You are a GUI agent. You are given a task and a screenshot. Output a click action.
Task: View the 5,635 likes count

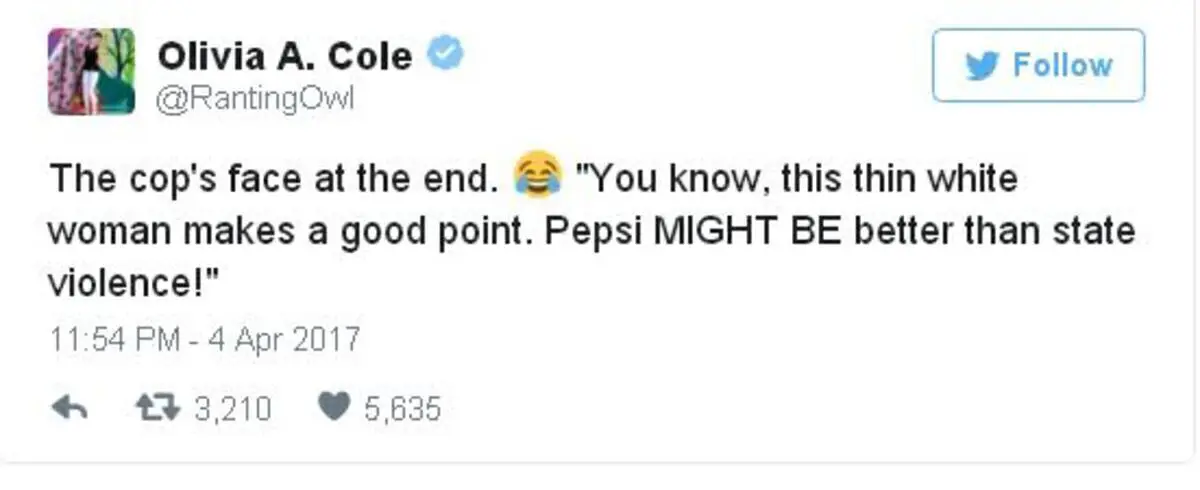(401, 409)
